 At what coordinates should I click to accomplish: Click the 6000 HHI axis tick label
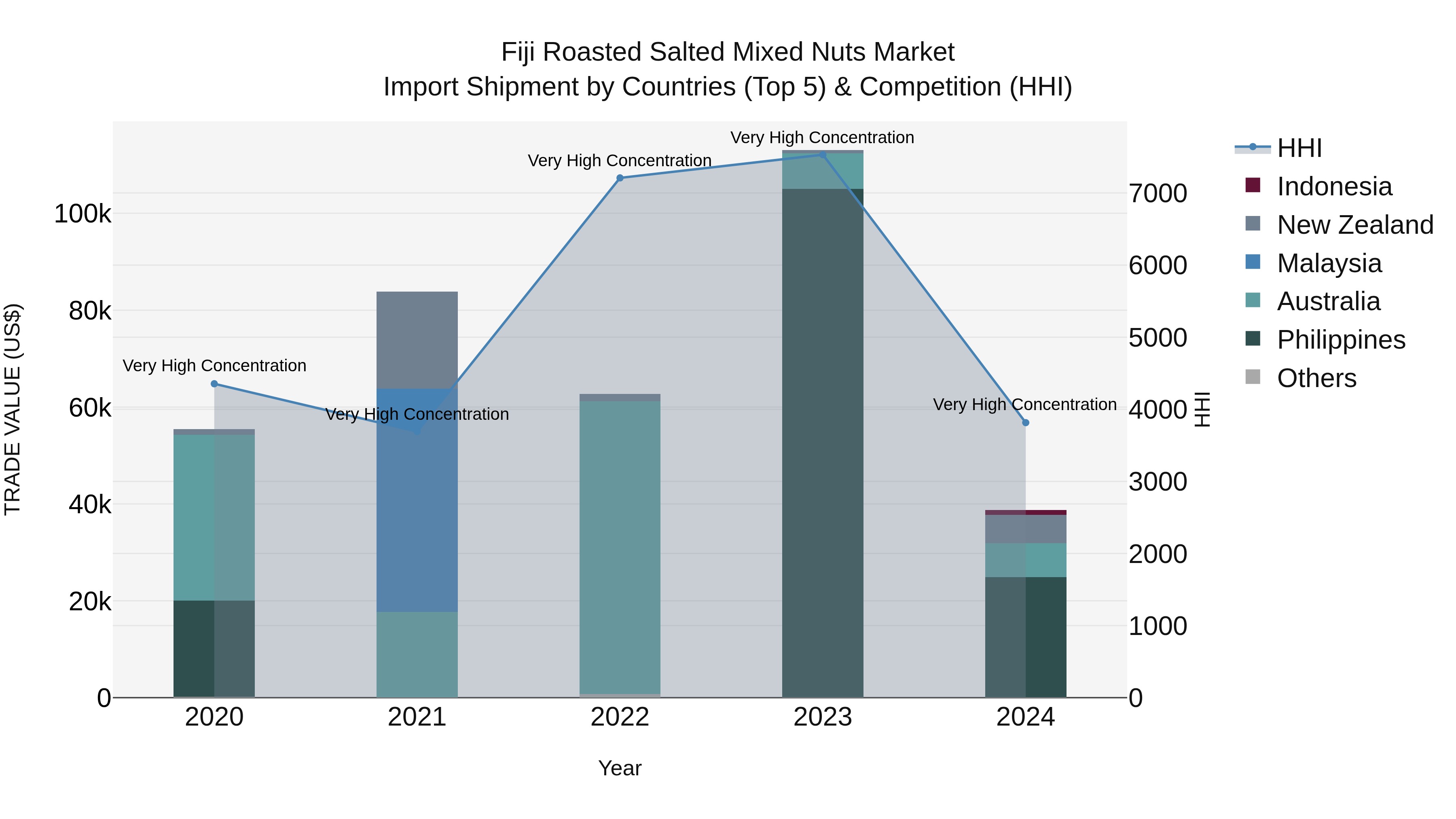pyautogui.click(x=1158, y=266)
